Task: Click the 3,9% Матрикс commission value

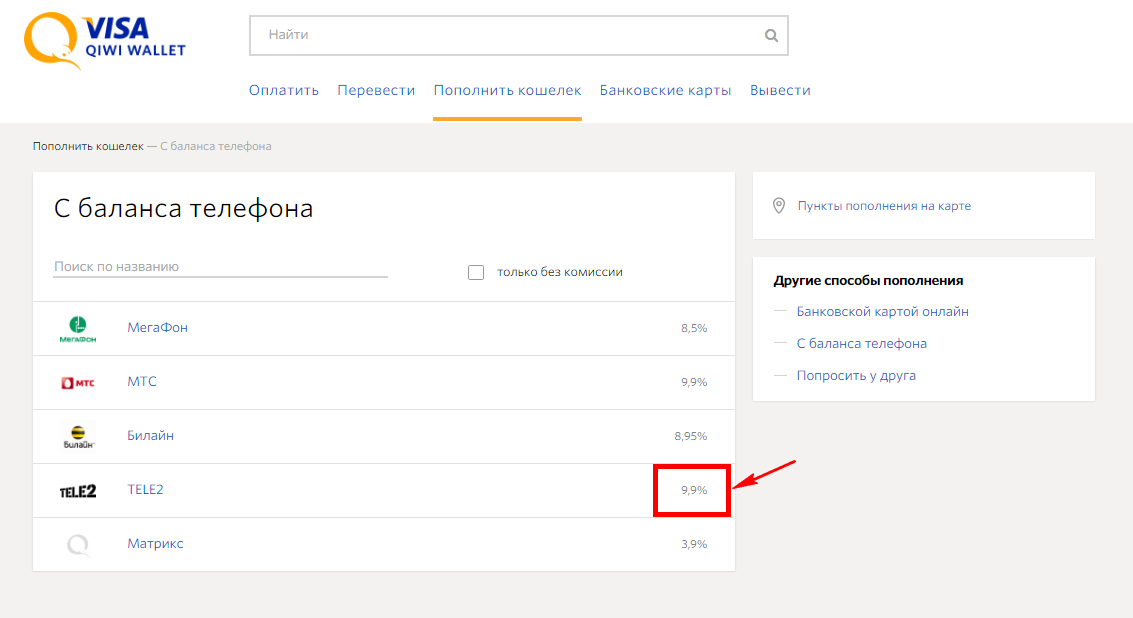Action: [x=694, y=544]
